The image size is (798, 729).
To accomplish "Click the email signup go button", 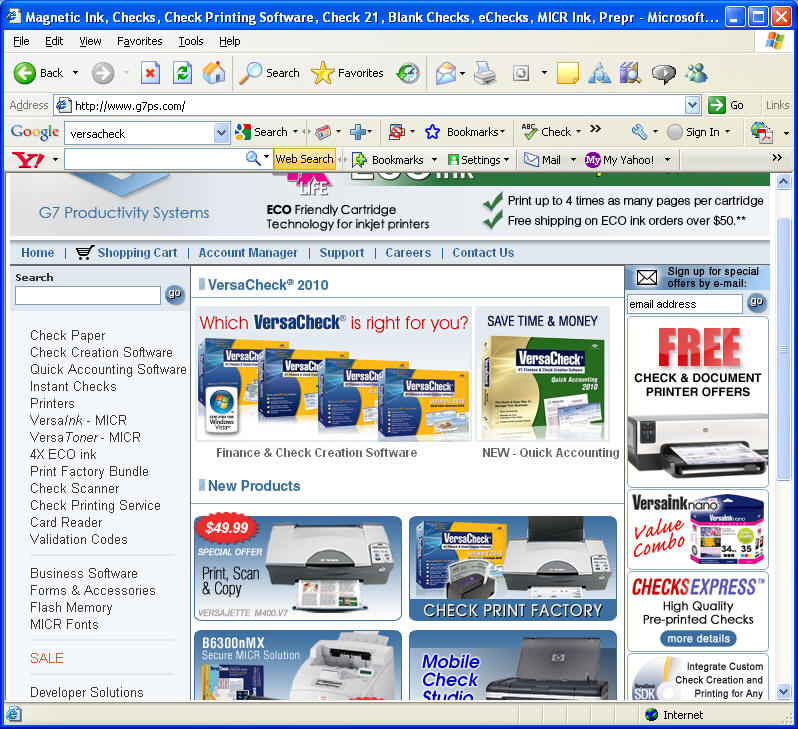I will pos(756,302).
